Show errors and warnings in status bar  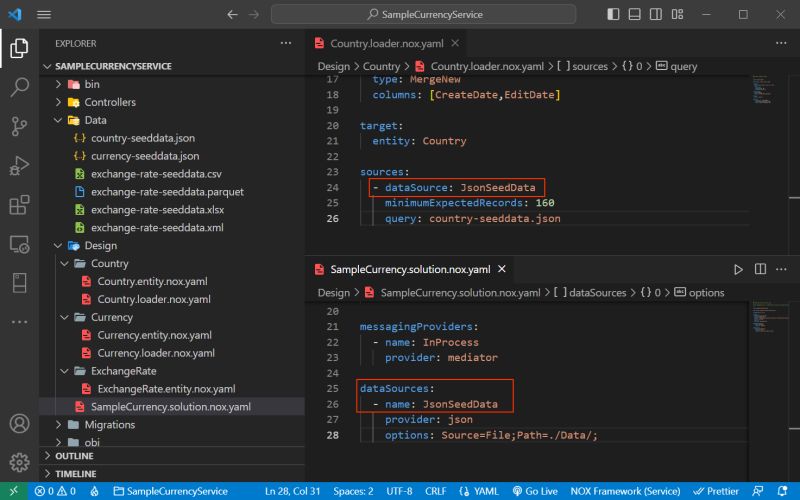[x=55, y=491]
